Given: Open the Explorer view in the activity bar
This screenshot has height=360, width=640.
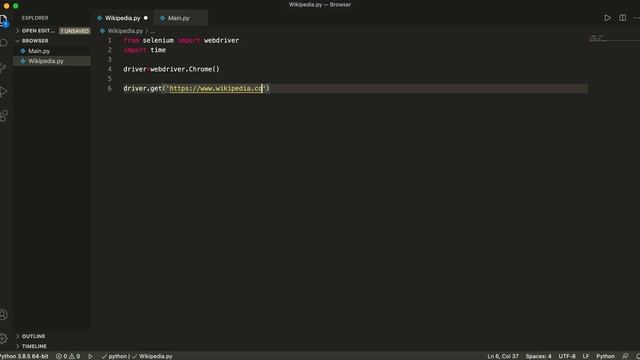Looking at the screenshot, I should point(4,21).
